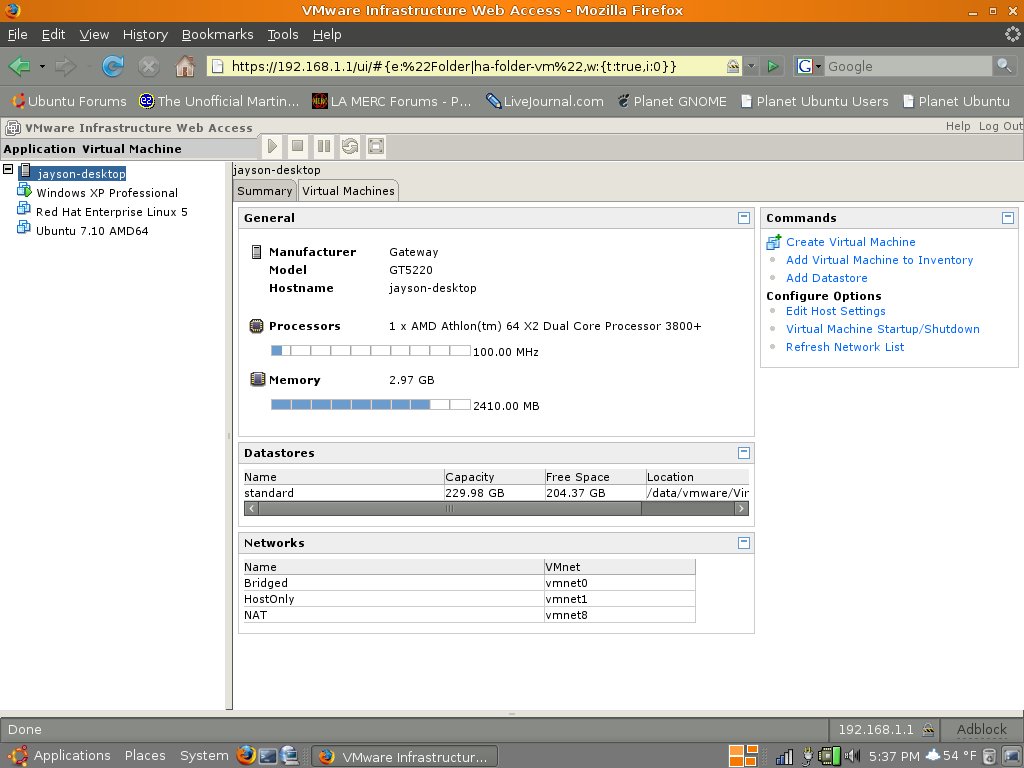Click the Create Virtual Machine link
Viewport: 1024px width, 768px height.
(x=850, y=242)
